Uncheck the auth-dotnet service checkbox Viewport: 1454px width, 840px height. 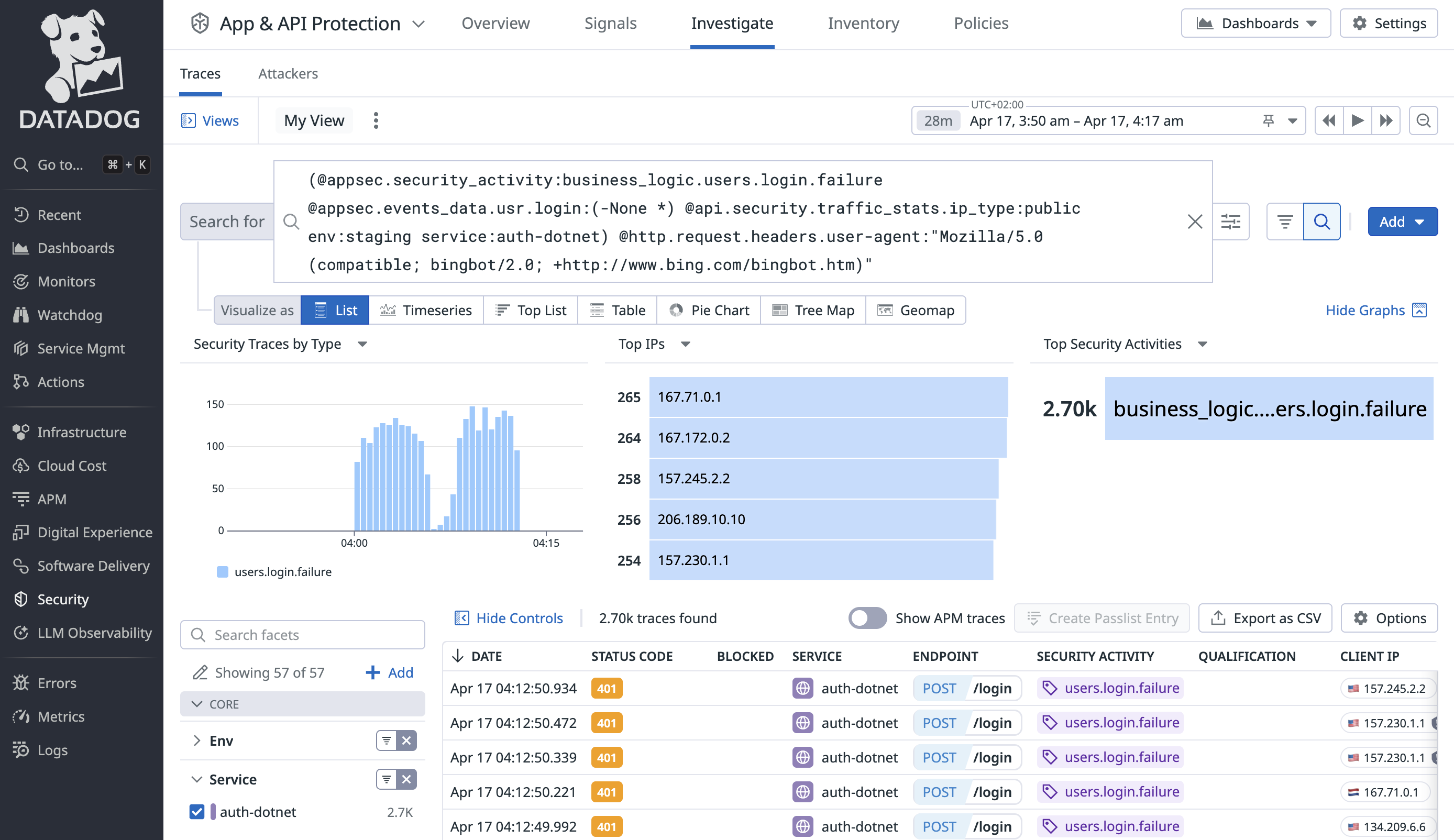[x=197, y=812]
